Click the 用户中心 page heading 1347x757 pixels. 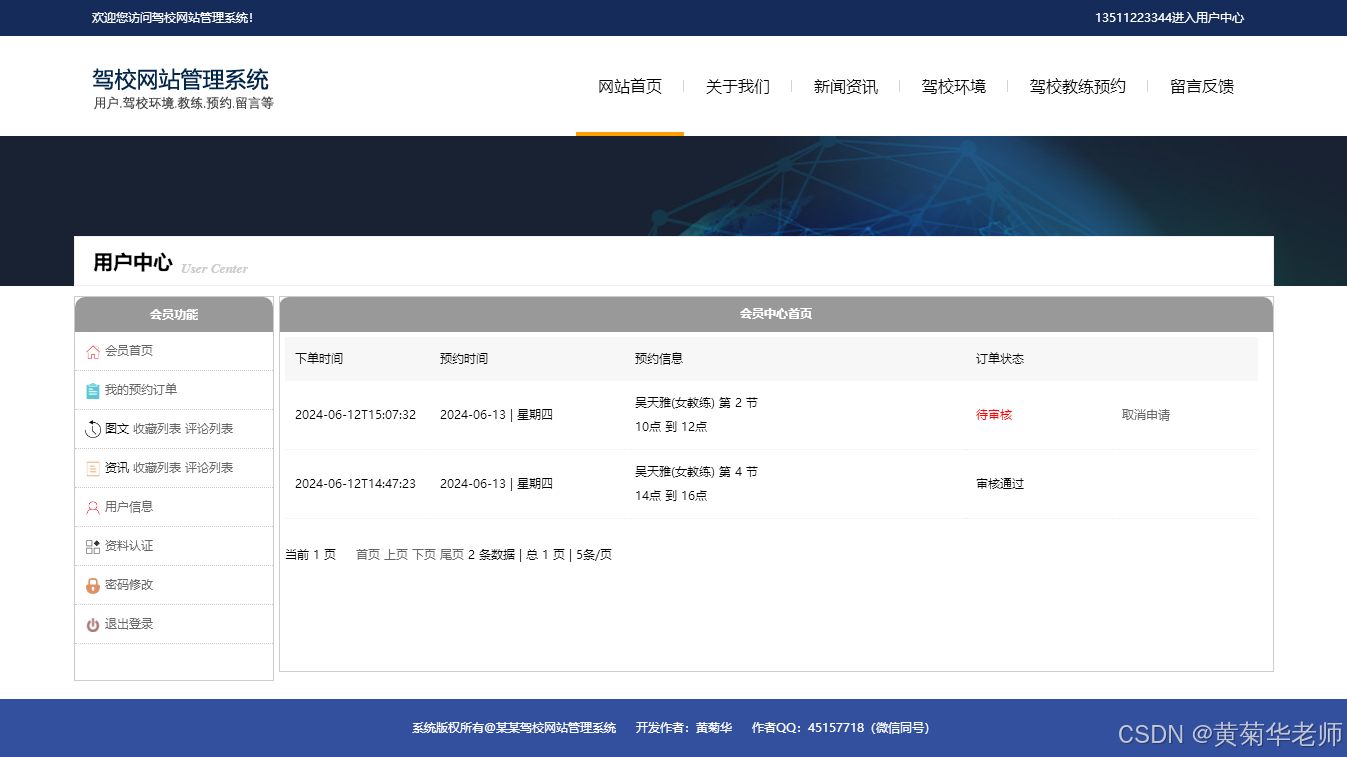tap(133, 262)
